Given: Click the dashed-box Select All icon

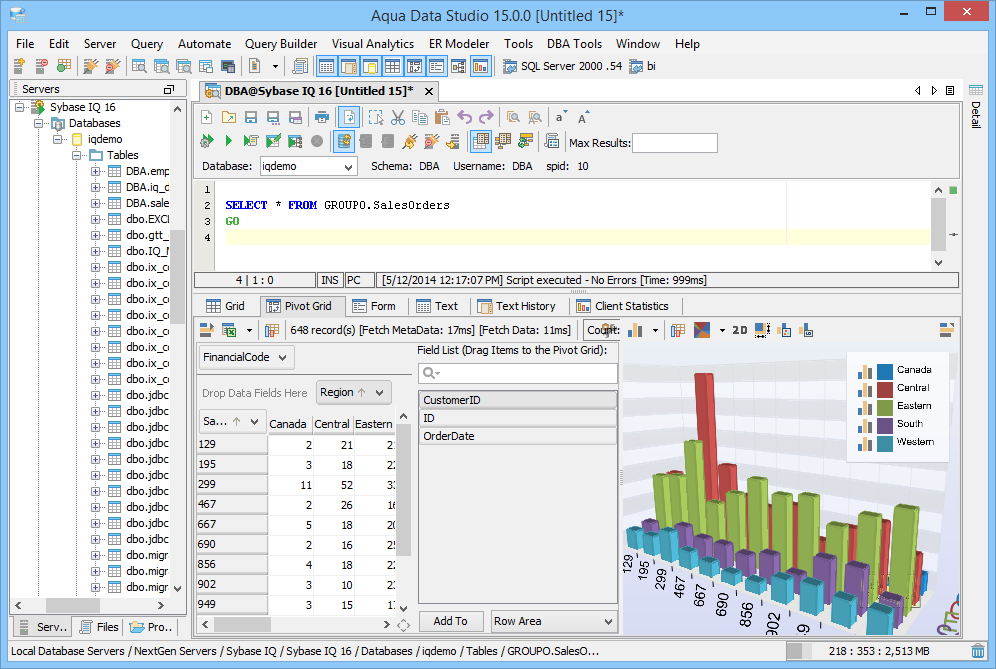Looking at the screenshot, I should pyautogui.click(x=376, y=117).
